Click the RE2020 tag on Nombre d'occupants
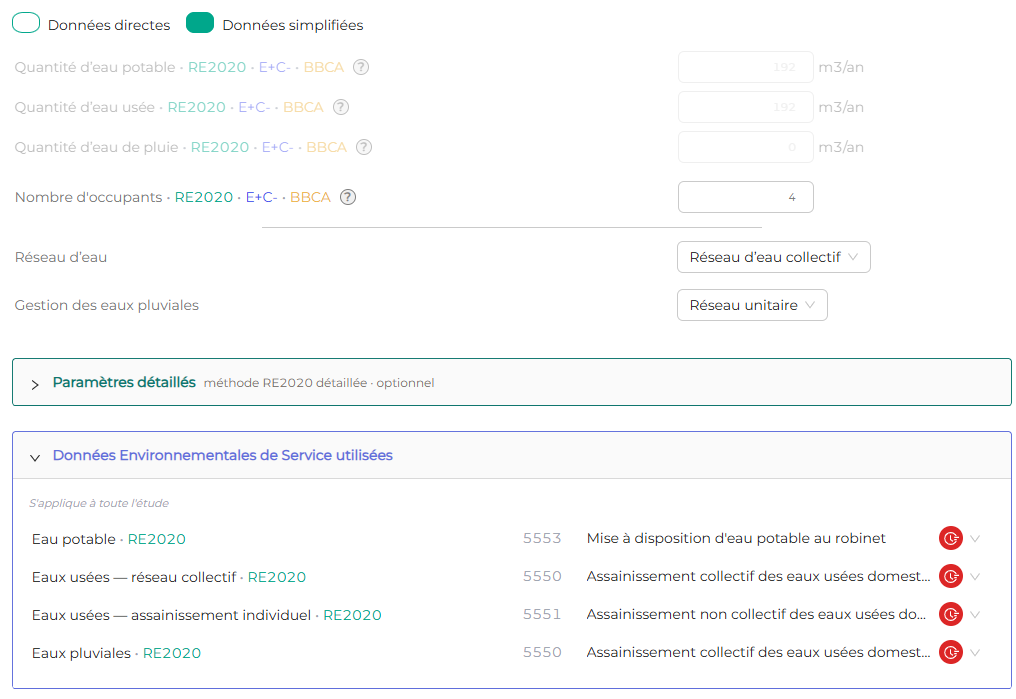 tap(203, 197)
